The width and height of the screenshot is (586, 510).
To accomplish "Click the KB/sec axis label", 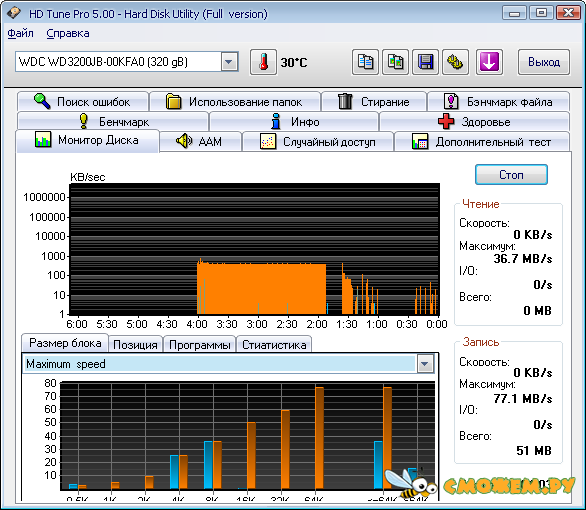I will [88, 177].
